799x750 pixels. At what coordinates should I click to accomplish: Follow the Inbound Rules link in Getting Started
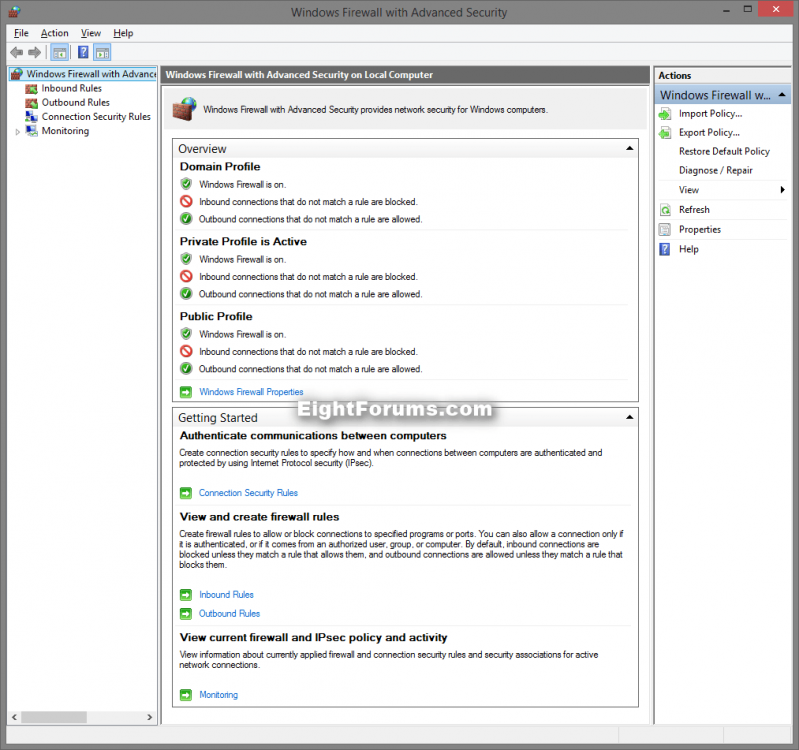(x=226, y=595)
